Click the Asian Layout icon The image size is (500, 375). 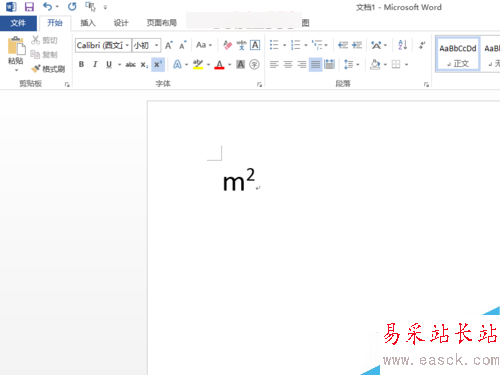376,45
